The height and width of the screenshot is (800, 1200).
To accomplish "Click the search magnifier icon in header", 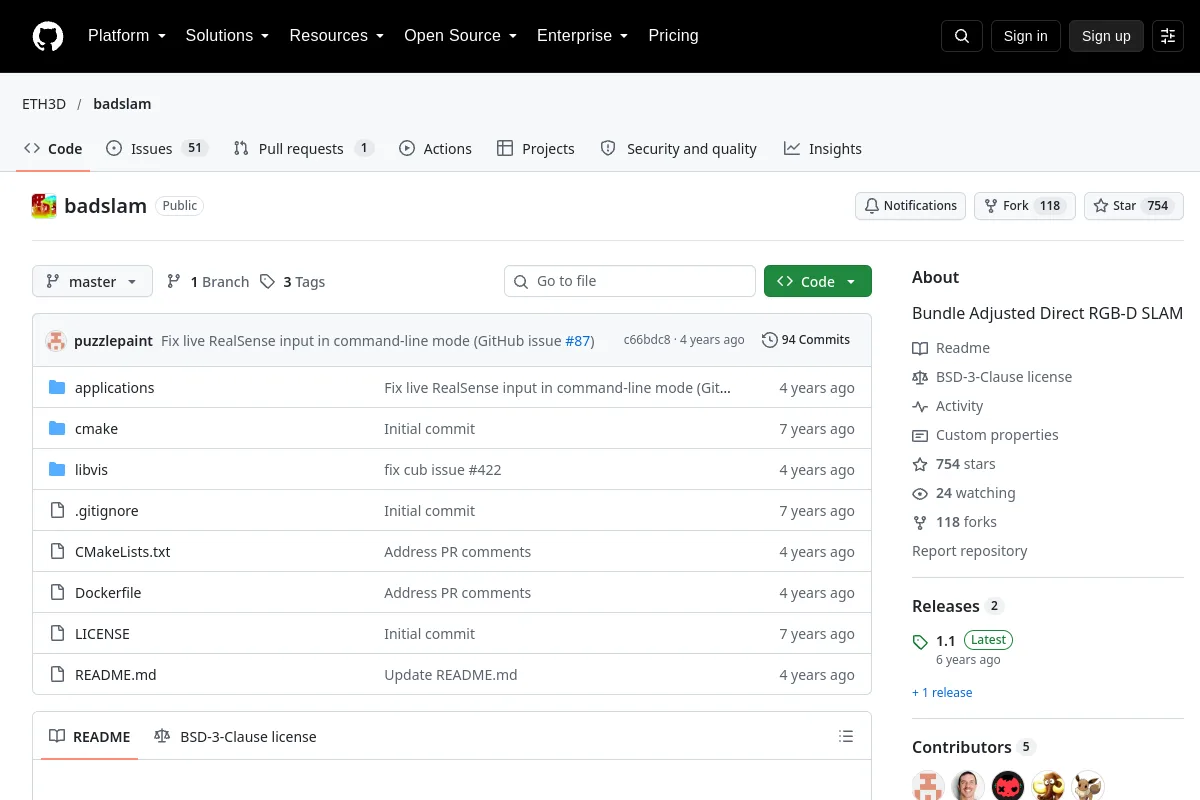I will pos(962,36).
